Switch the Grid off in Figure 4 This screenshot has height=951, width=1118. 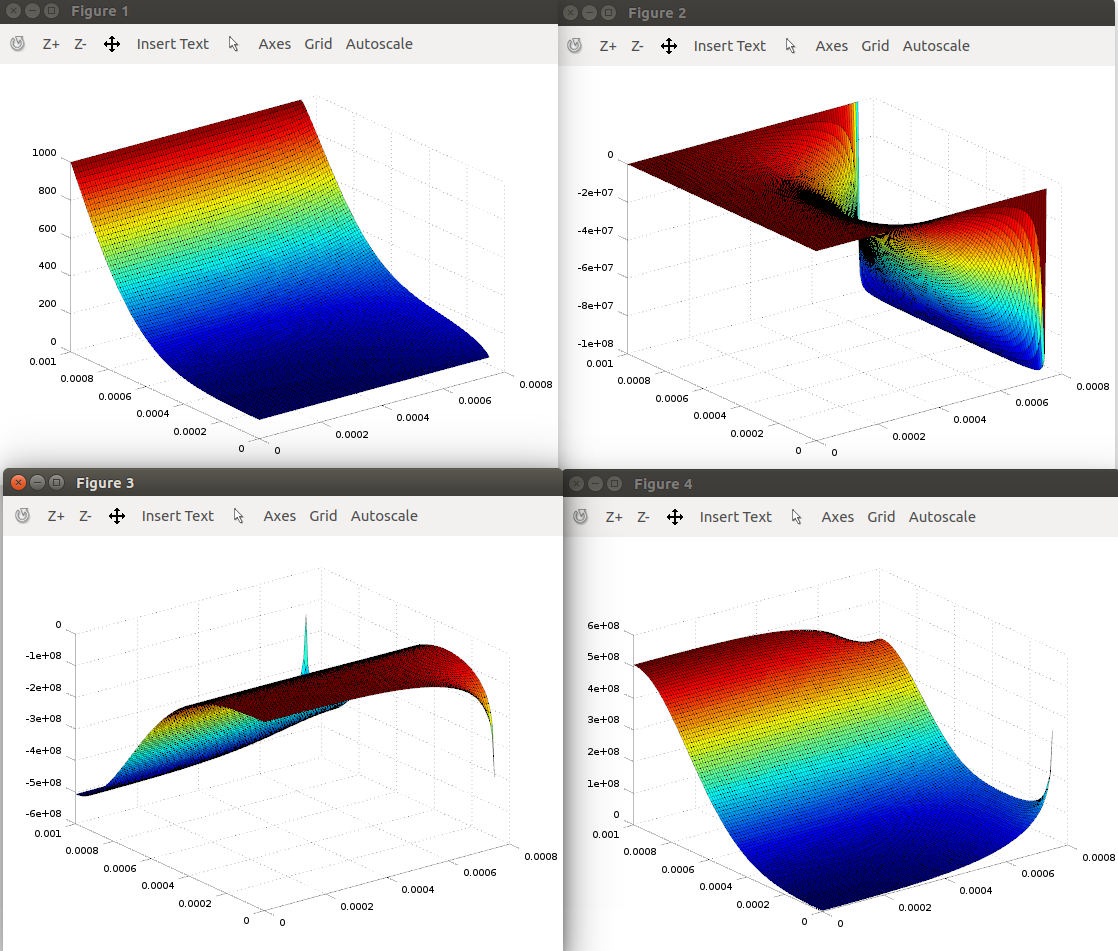(x=881, y=517)
